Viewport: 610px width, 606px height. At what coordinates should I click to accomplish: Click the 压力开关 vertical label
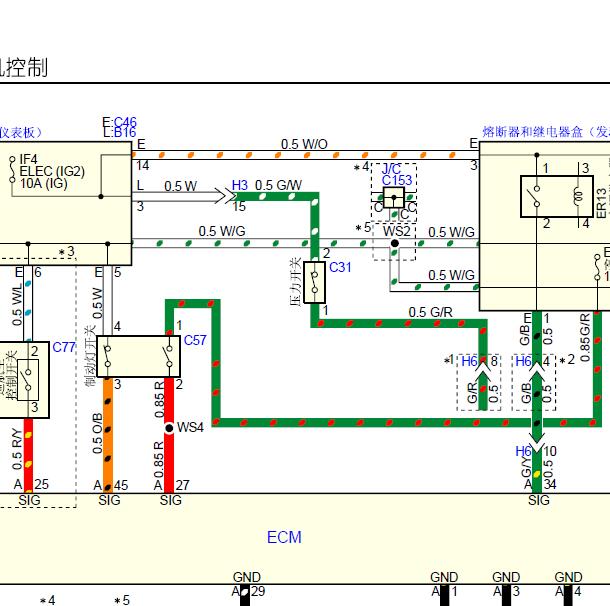click(x=296, y=282)
